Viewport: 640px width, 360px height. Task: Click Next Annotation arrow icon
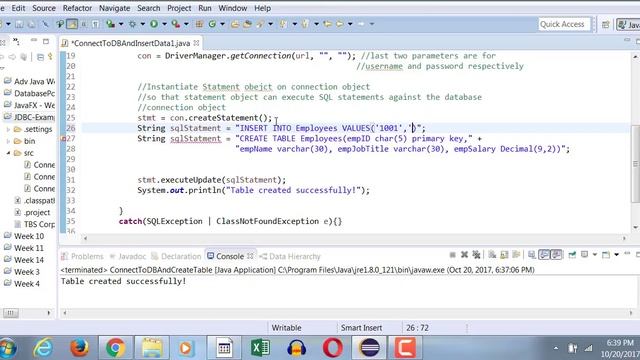point(283,24)
